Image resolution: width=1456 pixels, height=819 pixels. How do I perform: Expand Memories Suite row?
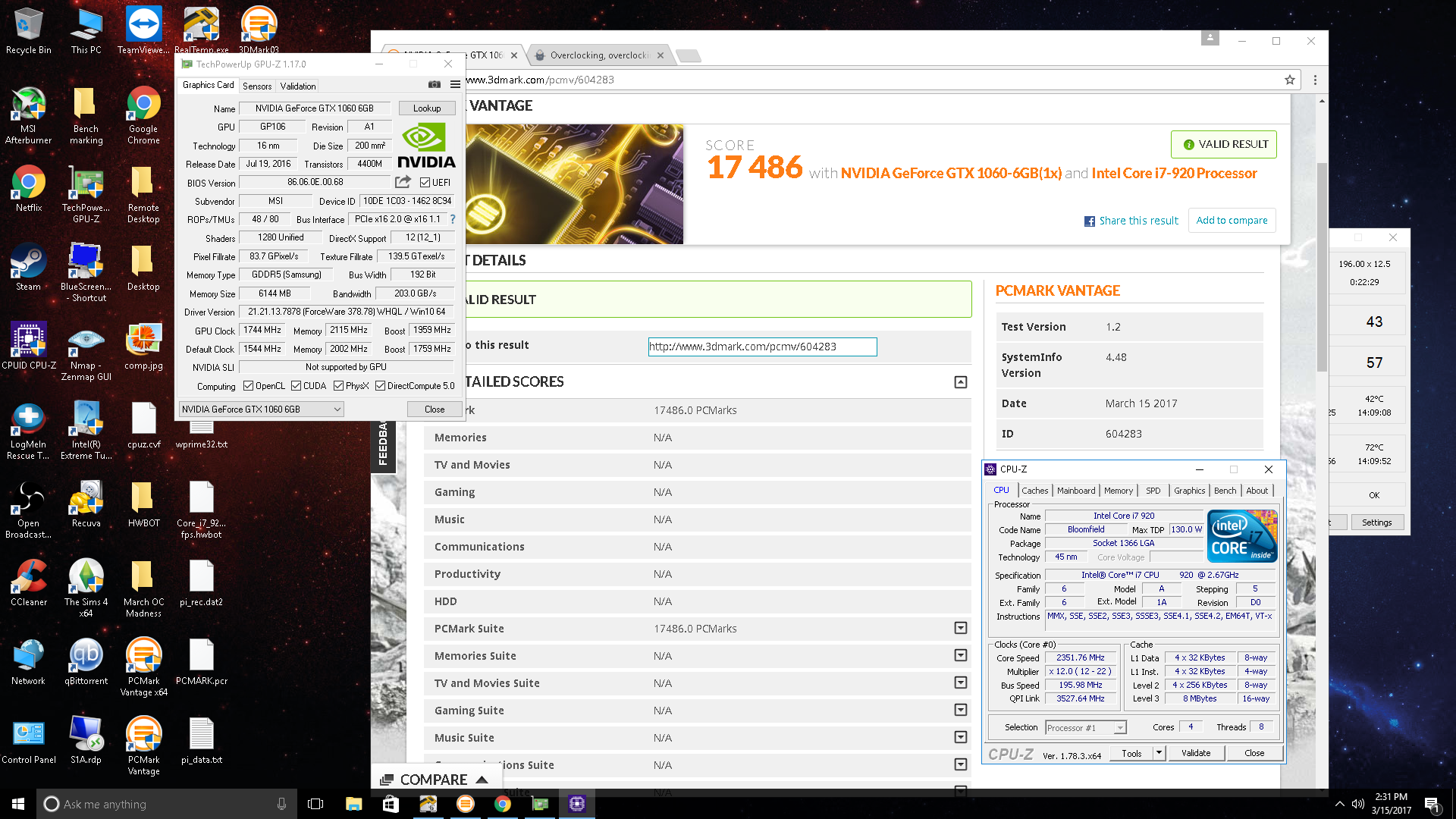960,655
